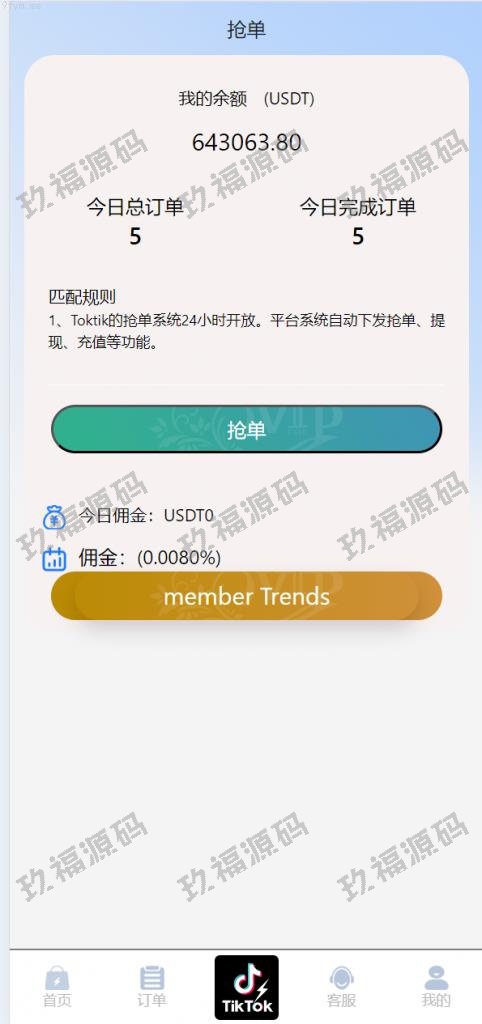The image size is (482, 1024).
Task: Click the 今日完成订单 count
Action: (x=358, y=236)
